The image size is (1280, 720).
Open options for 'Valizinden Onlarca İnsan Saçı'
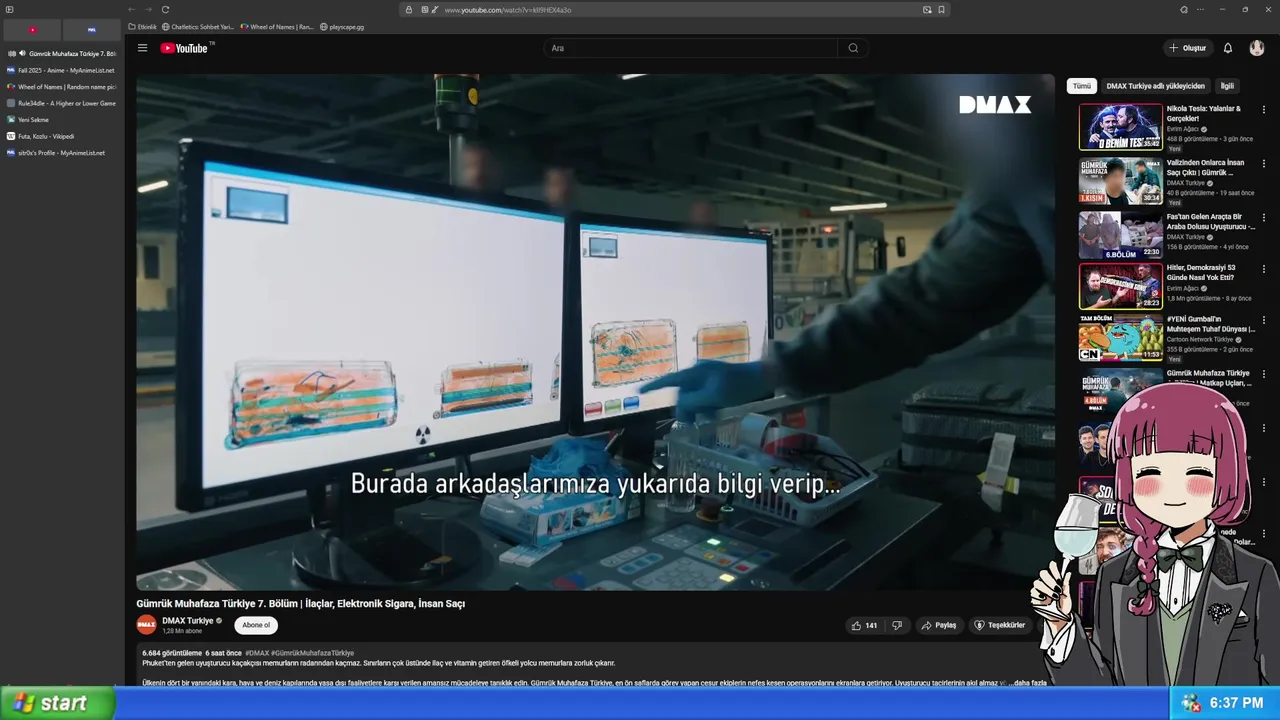[x=1263, y=164]
